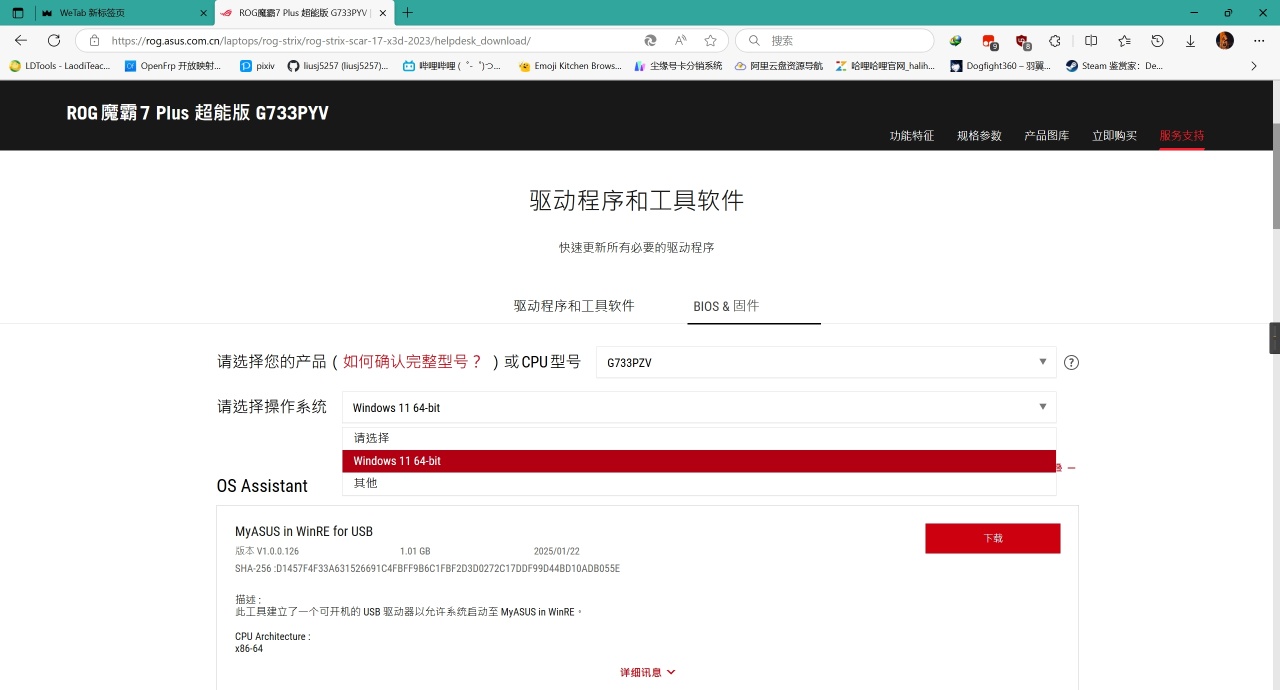Click the IDM download manager extension icon
Screen dimensions: 1280x690
point(956,41)
